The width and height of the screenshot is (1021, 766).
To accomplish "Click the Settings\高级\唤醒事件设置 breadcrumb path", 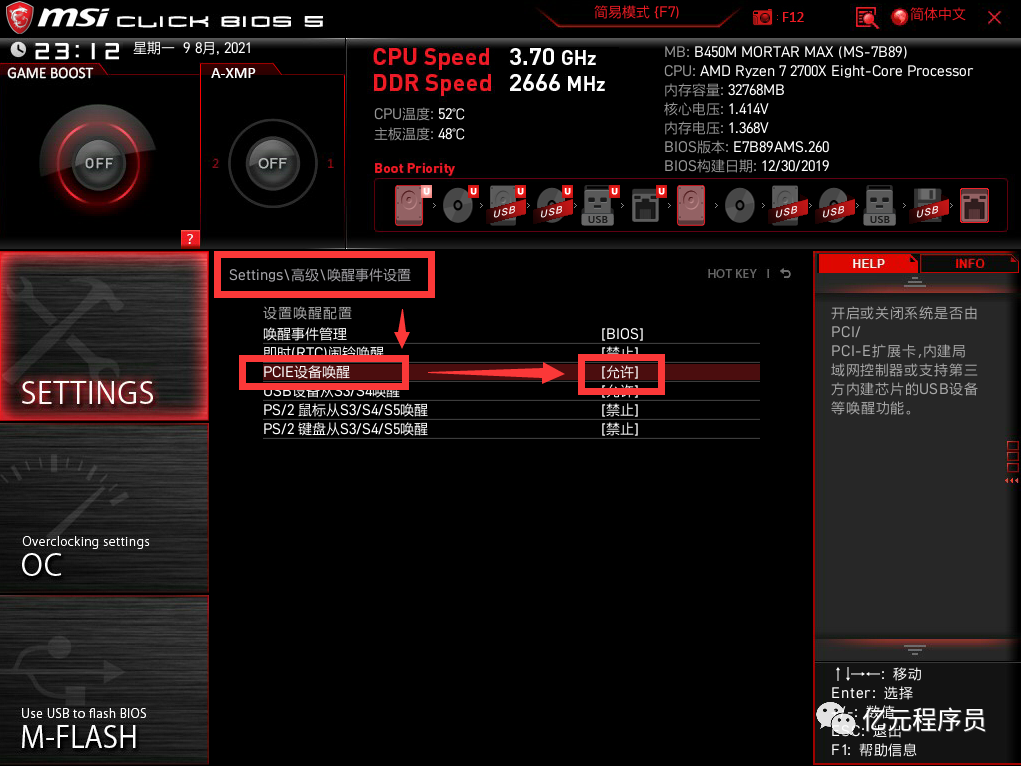I will coord(320,275).
